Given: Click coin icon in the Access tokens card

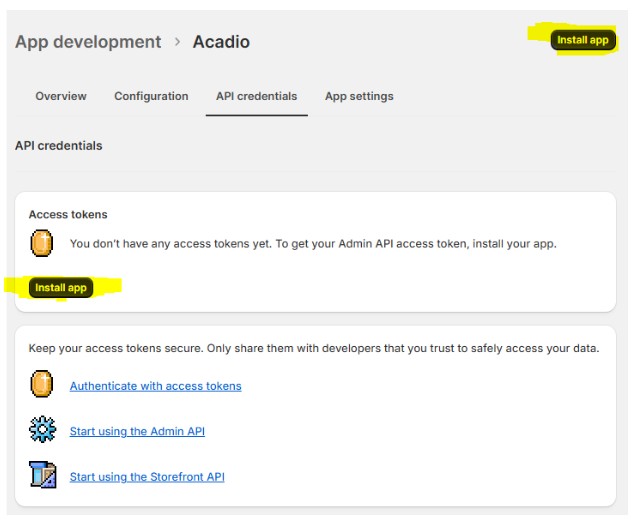Looking at the screenshot, I should (42, 243).
